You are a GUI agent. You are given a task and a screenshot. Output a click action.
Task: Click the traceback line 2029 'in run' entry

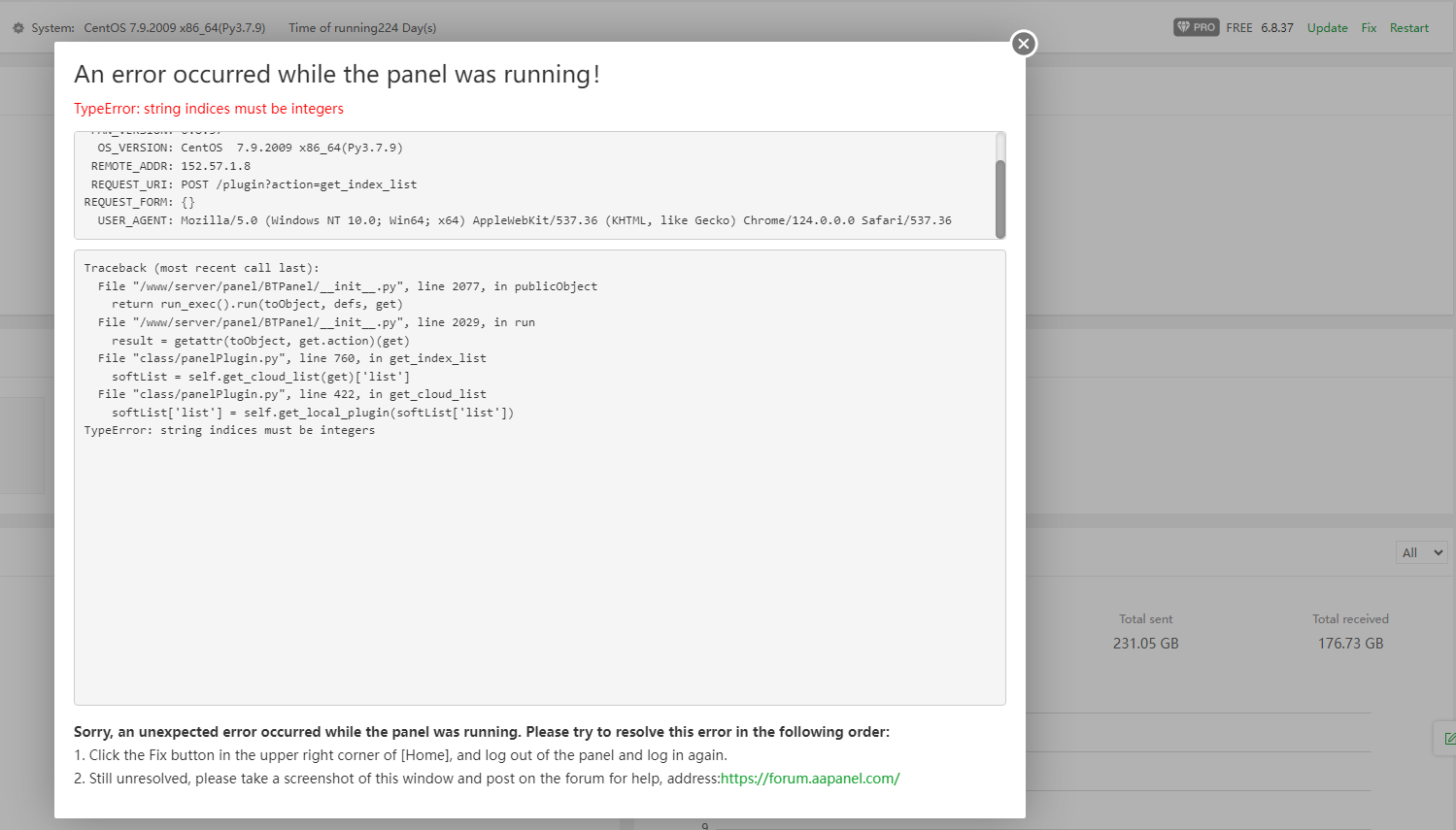point(317,322)
